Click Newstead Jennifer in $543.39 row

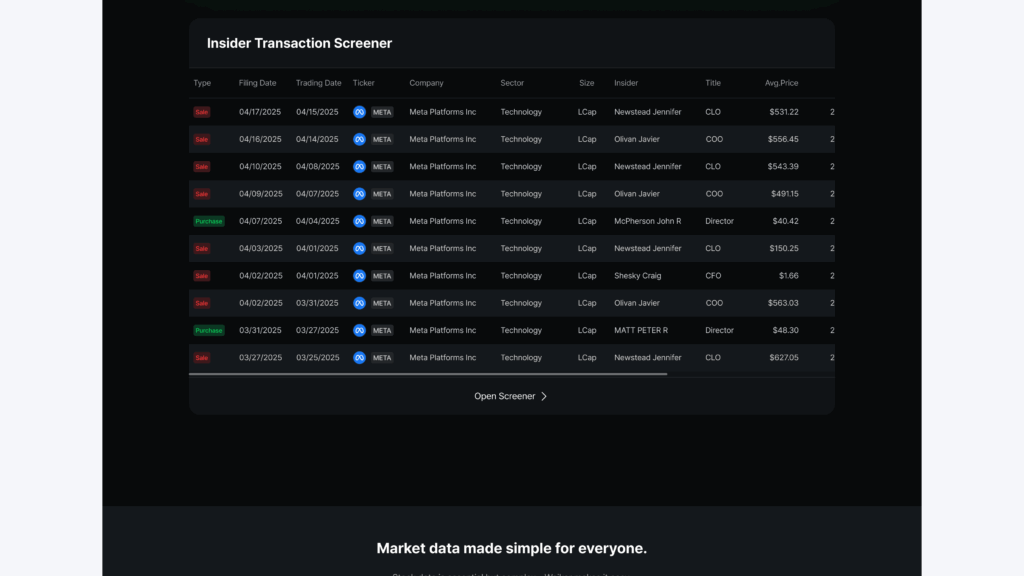coord(647,167)
